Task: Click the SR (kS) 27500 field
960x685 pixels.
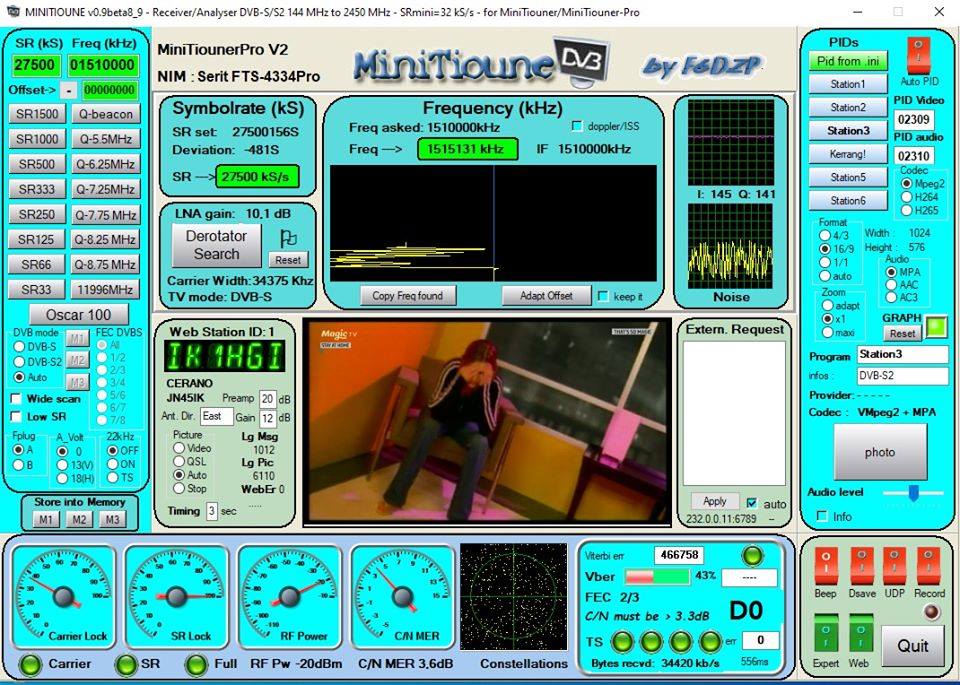Action: (36, 65)
